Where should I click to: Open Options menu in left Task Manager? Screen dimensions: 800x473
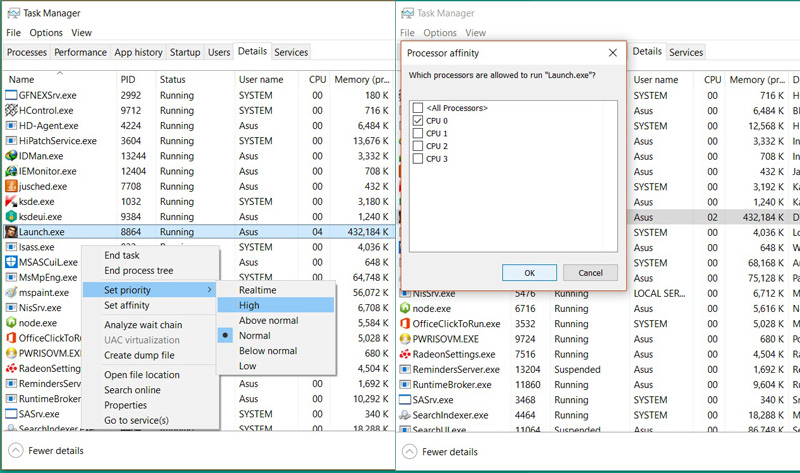[46, 33]
